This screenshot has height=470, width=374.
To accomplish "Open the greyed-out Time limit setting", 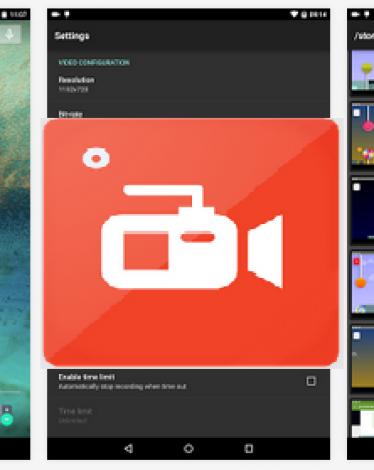I will point(188,415).
